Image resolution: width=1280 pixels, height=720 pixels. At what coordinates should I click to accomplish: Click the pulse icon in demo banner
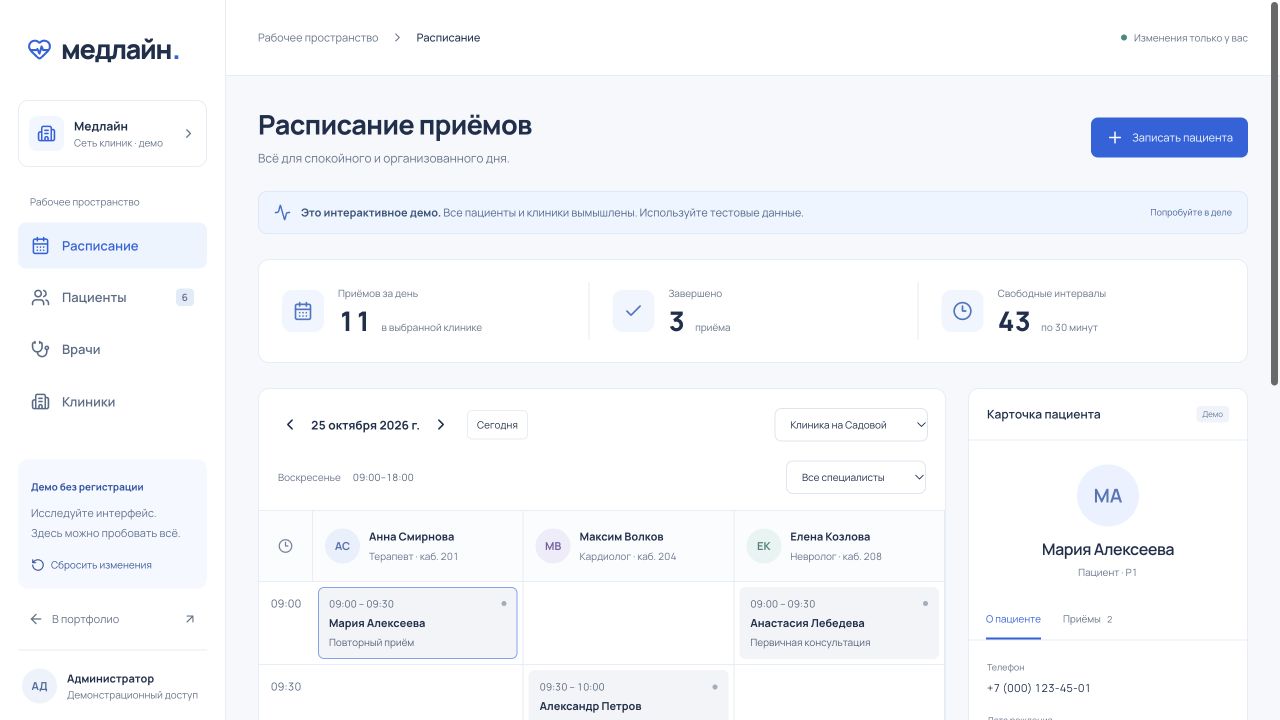pyautogui.click(x=283, y=213)
